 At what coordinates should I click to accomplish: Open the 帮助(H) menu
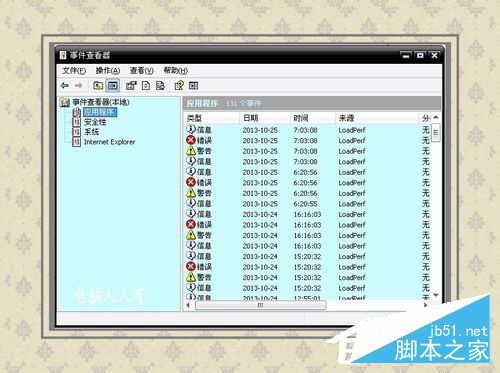[x=176, y=70]
